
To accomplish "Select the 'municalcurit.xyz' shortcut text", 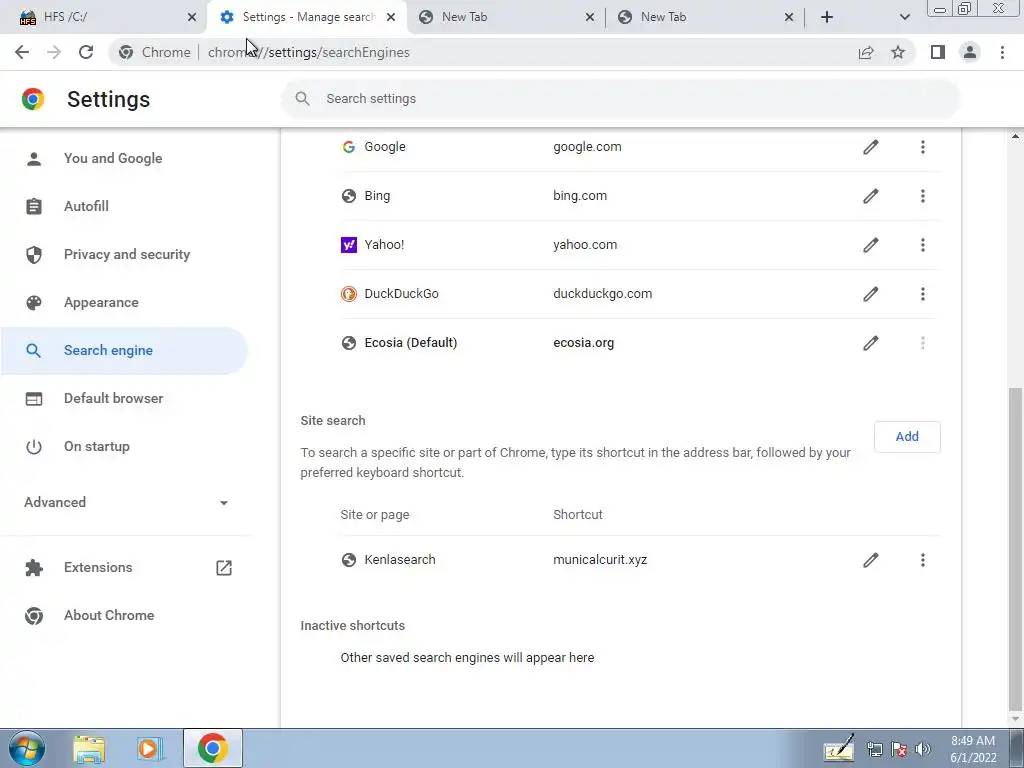I will pyautogui.click(x=600, y=560).
